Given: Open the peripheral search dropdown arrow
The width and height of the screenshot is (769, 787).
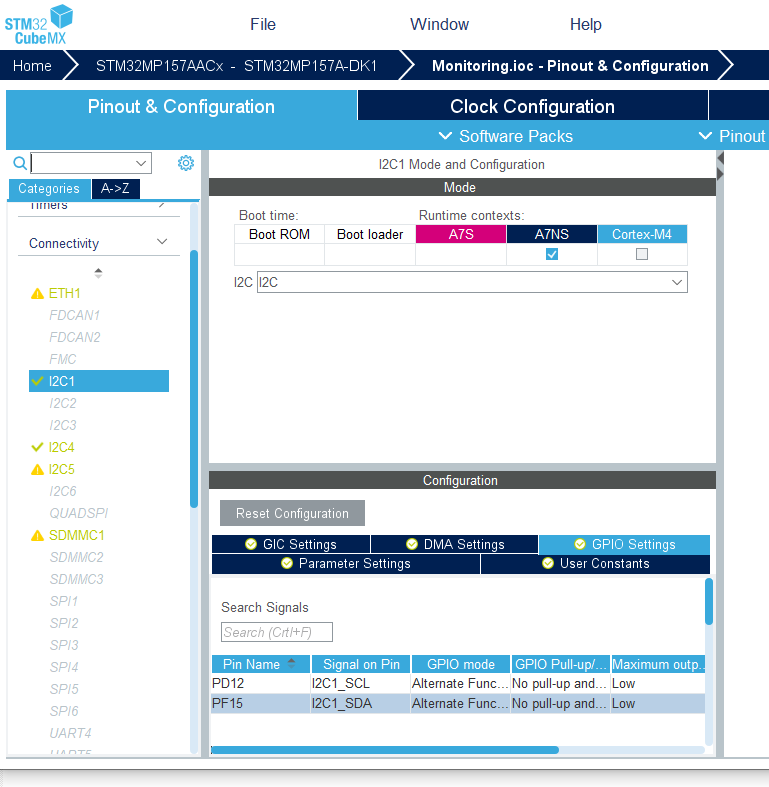Looking at the screenshot, I should point(141,163).
